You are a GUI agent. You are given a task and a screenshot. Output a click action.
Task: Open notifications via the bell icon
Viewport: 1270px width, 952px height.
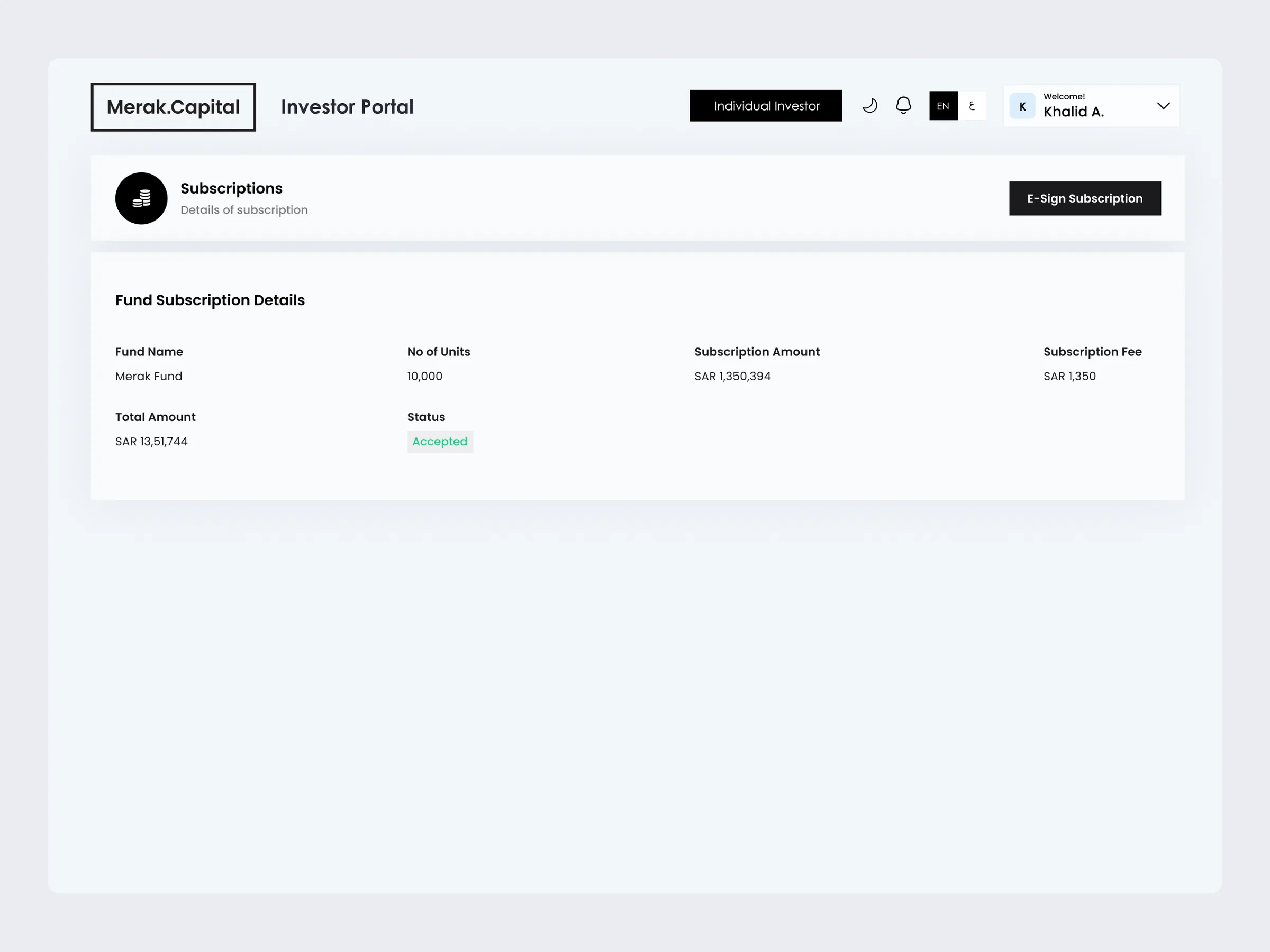(903, 106)
